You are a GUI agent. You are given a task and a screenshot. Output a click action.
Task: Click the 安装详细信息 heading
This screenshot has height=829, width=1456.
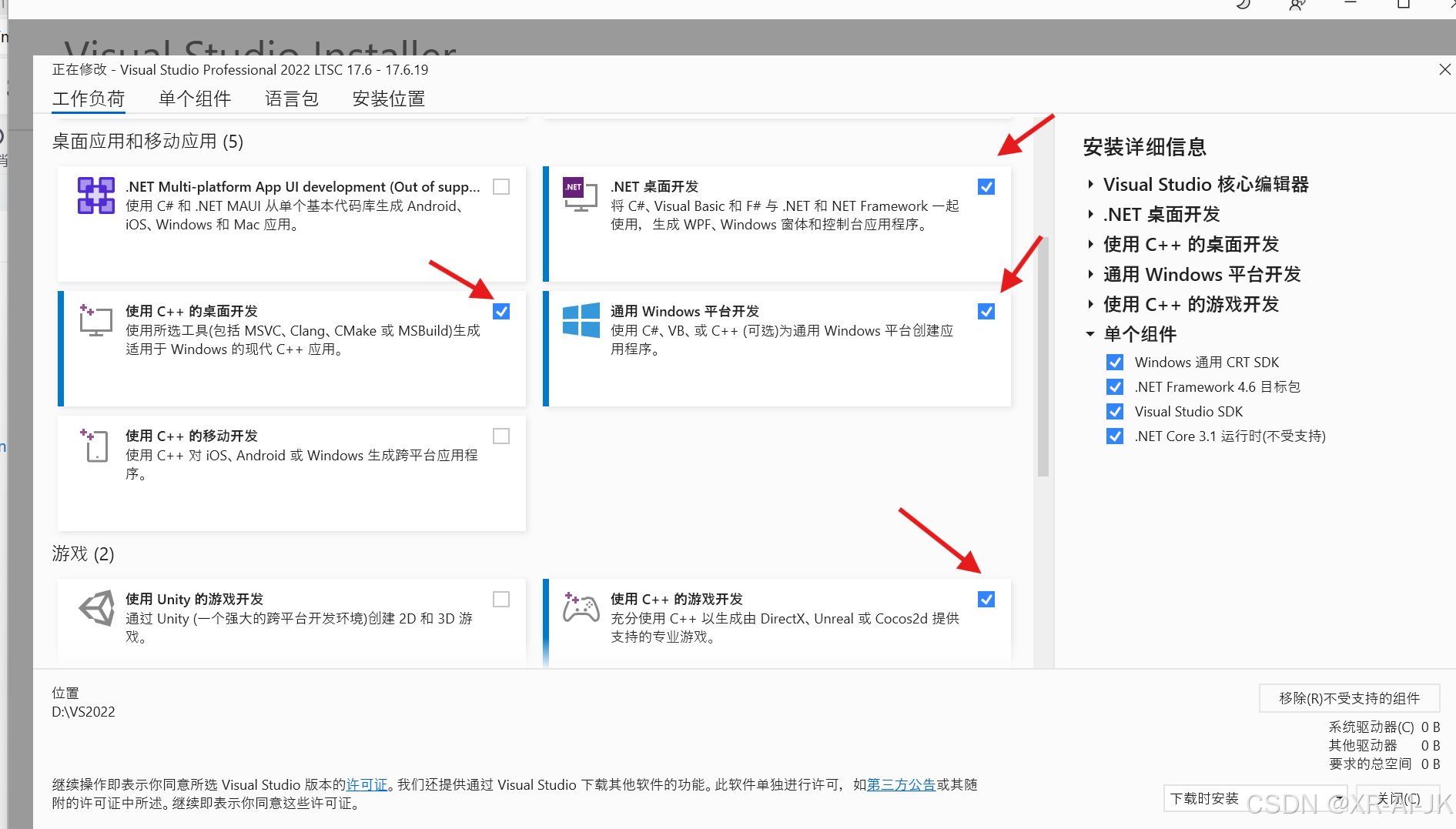tap(1145, 147)
